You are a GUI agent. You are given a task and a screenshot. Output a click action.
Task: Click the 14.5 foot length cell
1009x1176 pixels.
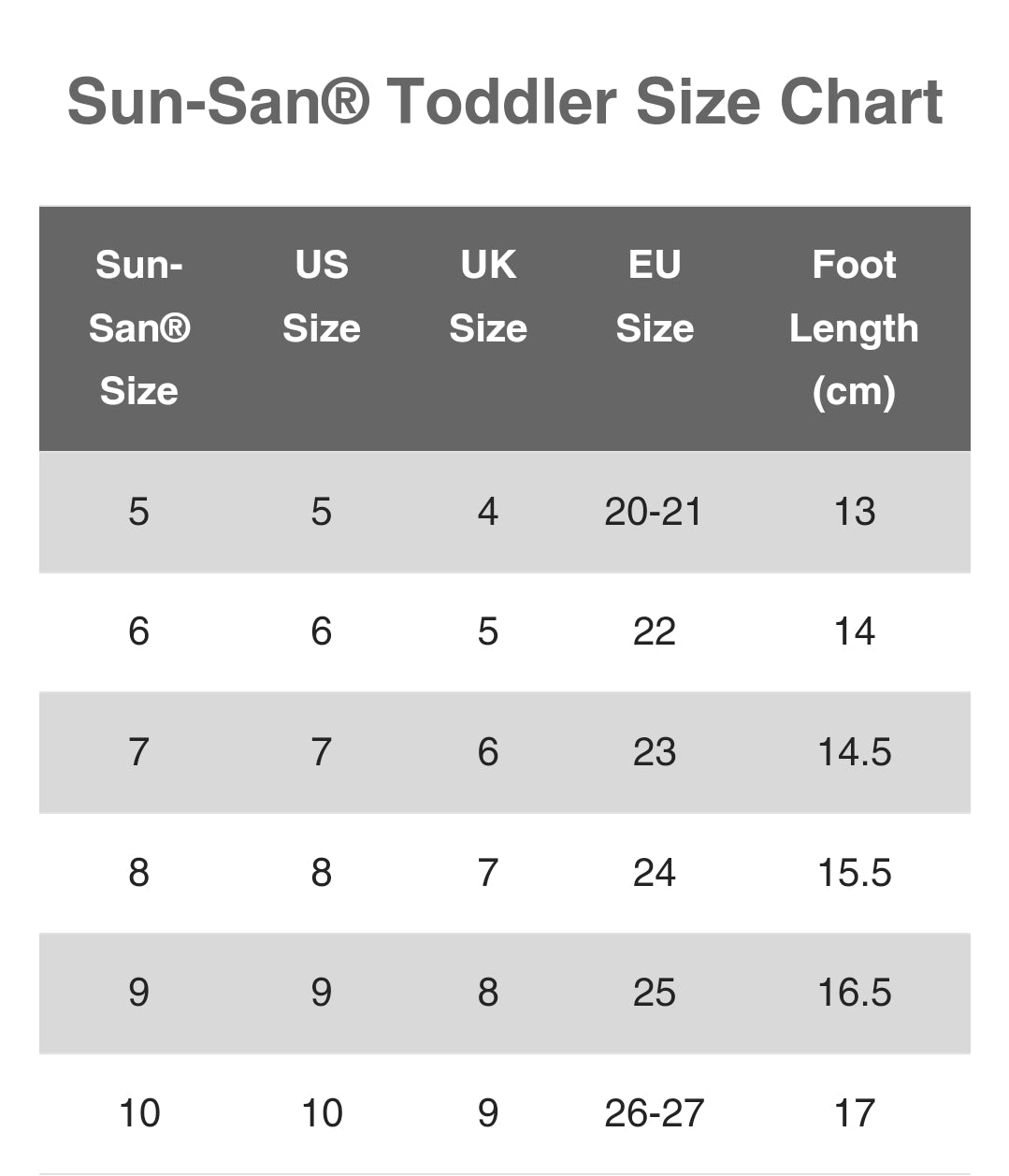click(x=854, y=752)
